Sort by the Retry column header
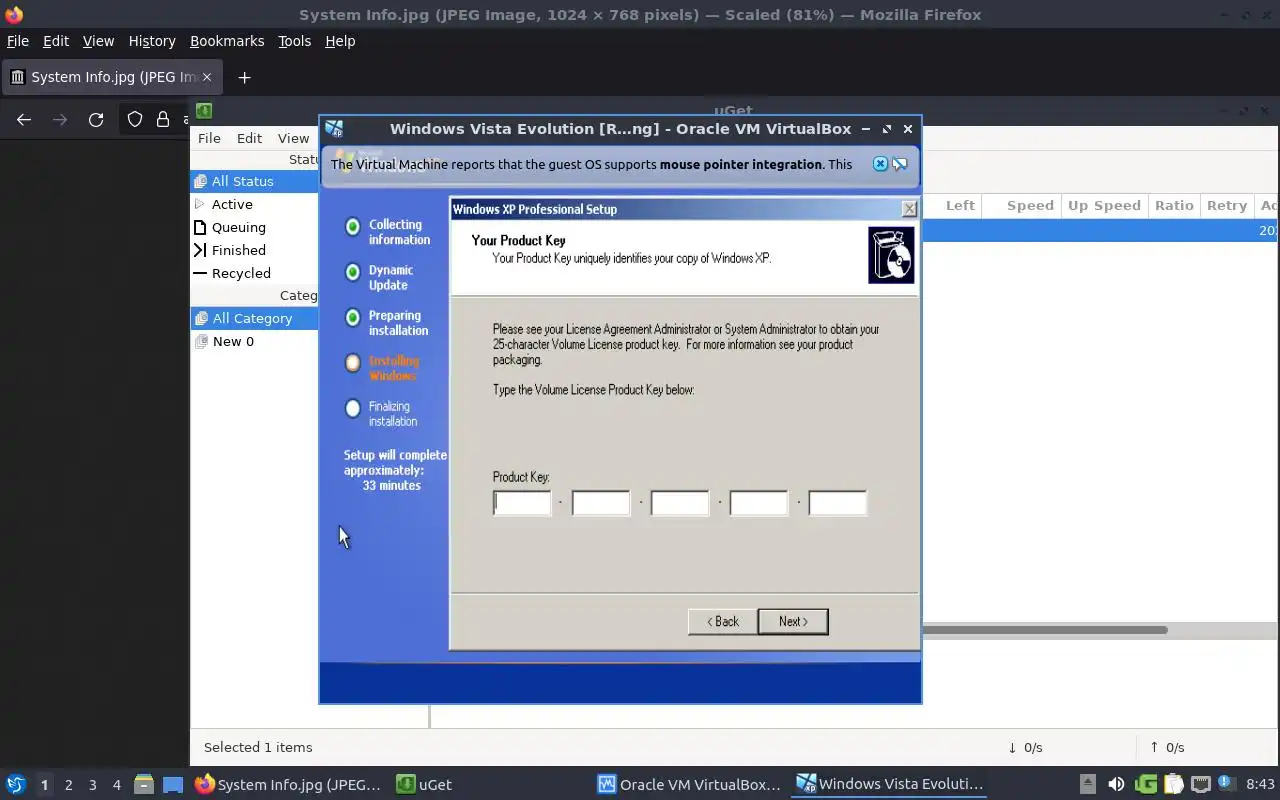1280x800 pixels. point(1226,205)
